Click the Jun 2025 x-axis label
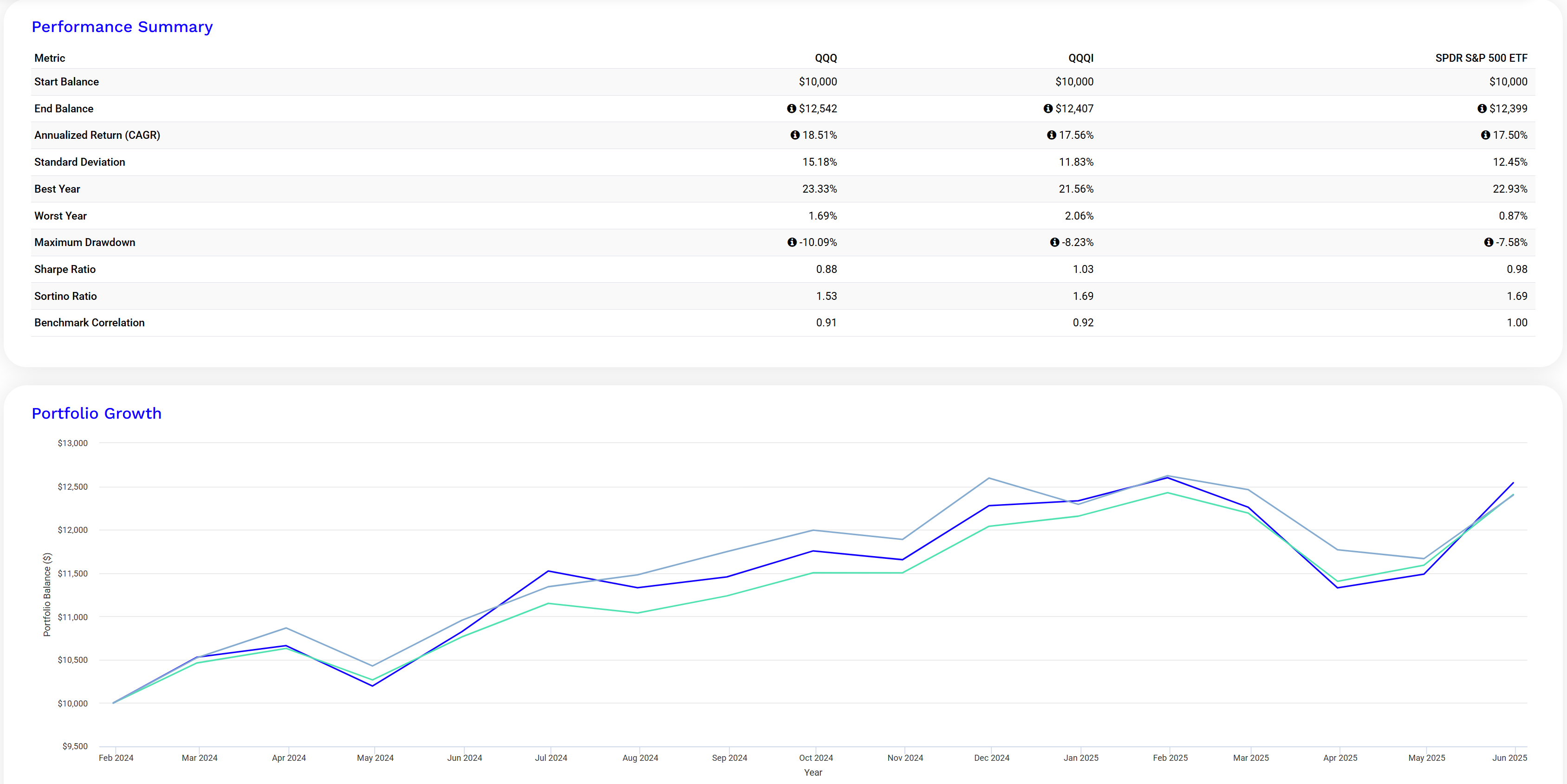1567x784 pixels. (1510, 758)
